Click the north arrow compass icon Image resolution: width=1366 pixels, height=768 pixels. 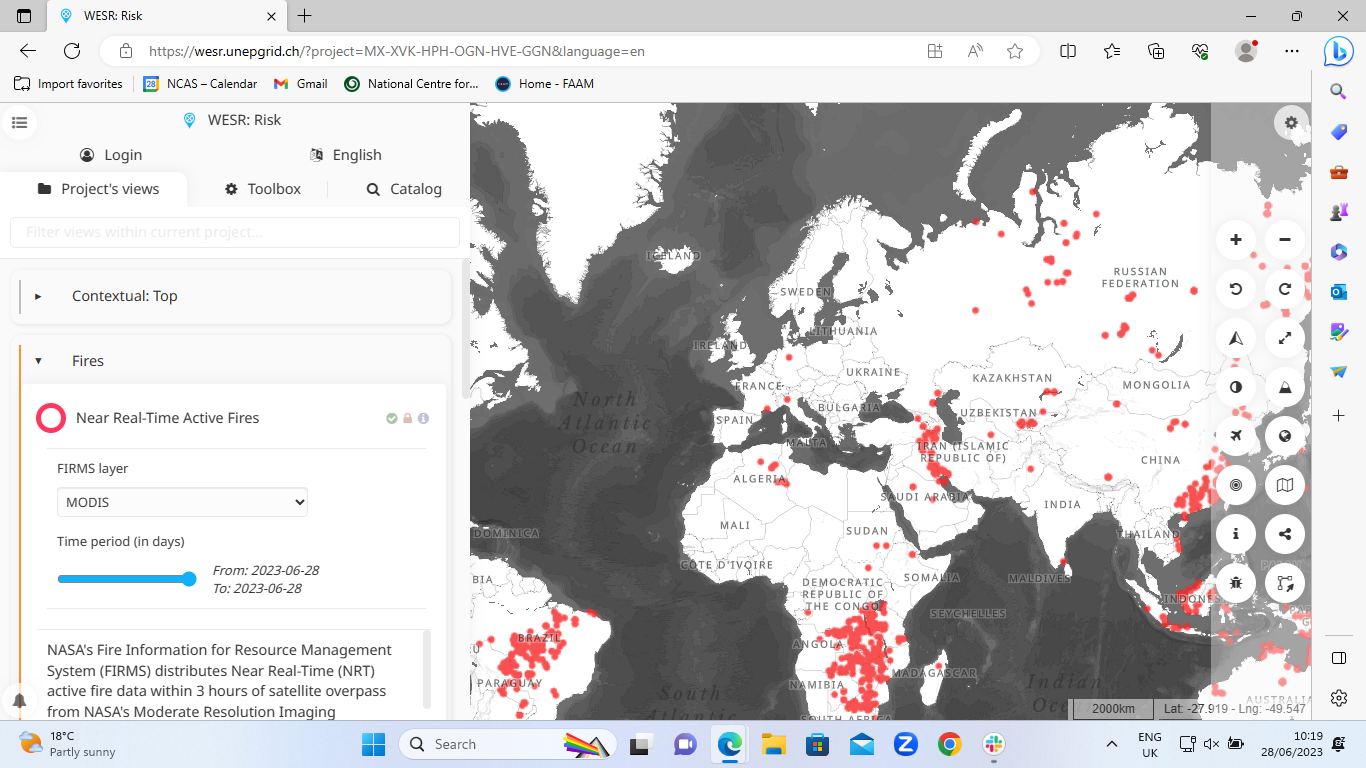1236,338
